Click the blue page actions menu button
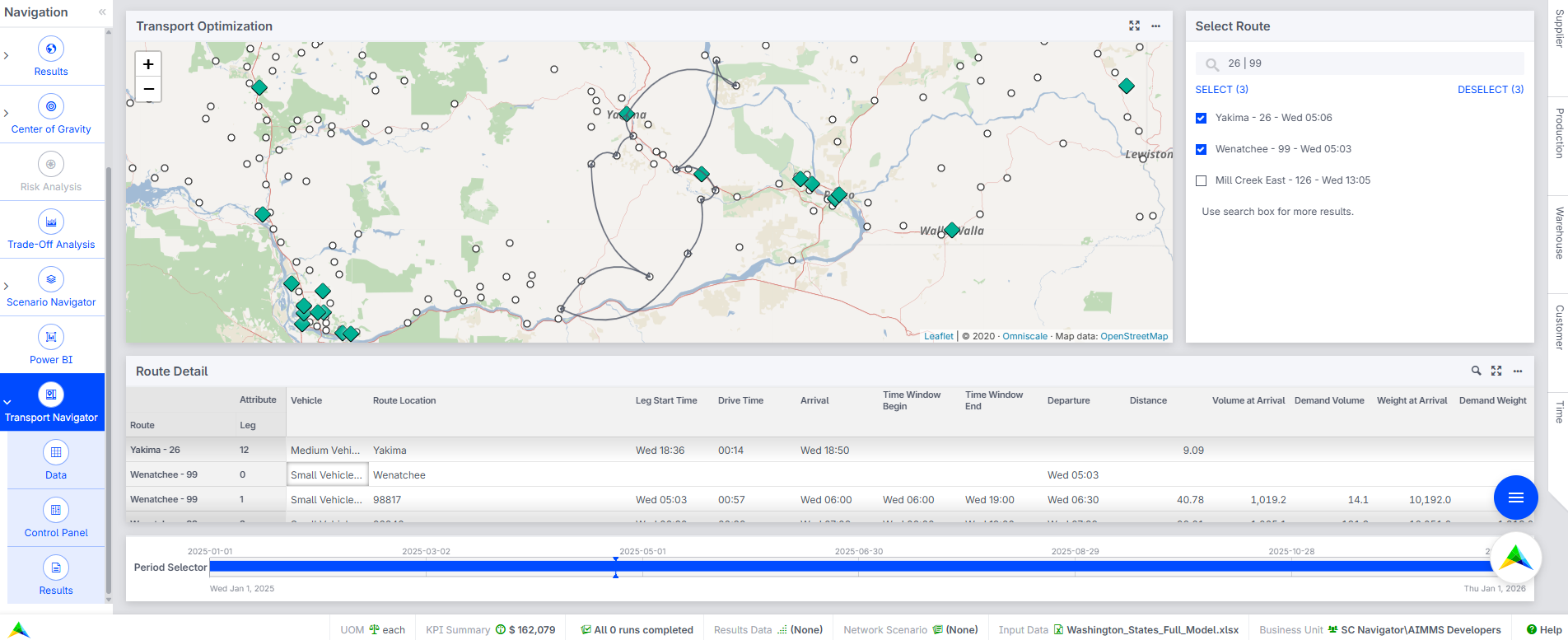Screen dimensions: 1568x640 [1516, 498]
